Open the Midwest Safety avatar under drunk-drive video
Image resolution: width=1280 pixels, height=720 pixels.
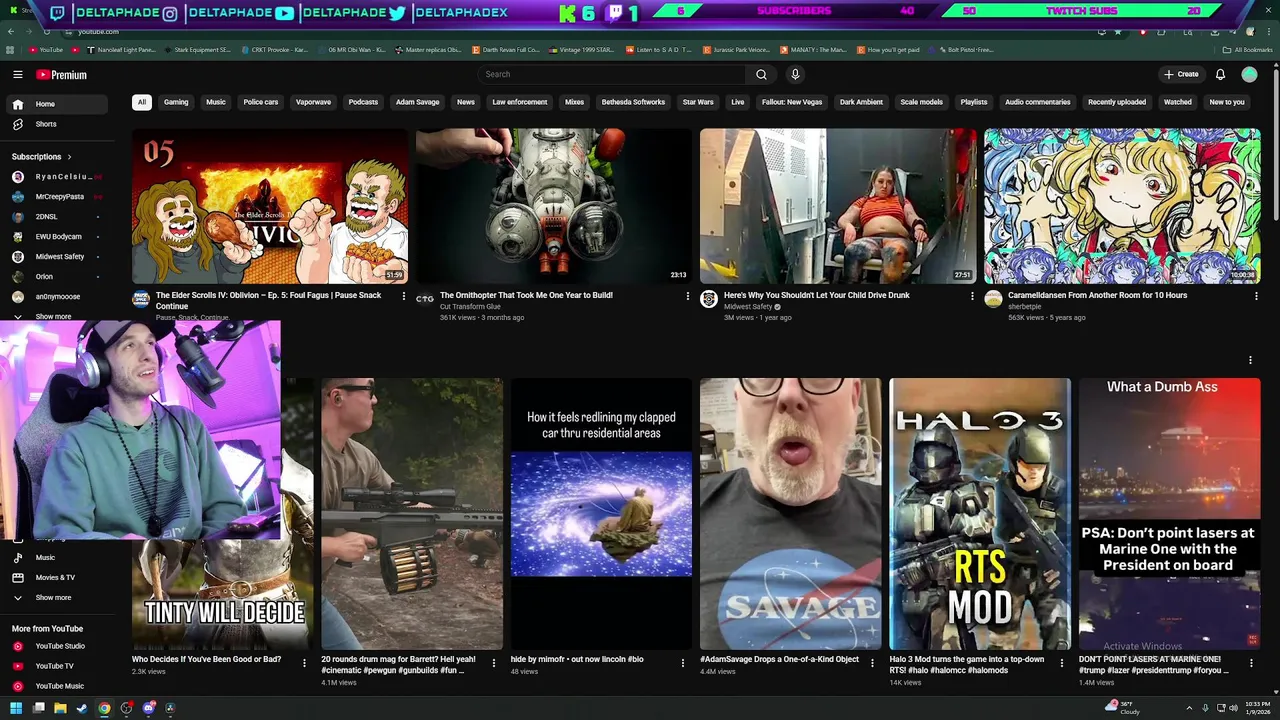click(x=709, y=299)
